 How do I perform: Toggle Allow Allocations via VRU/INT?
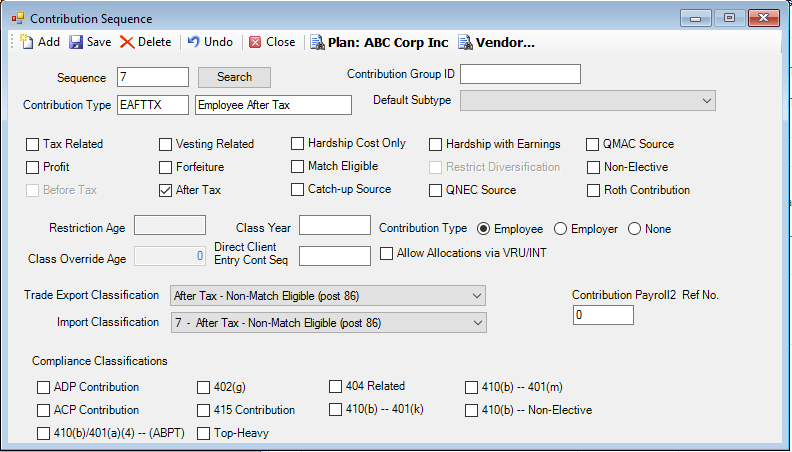[386, 253]
